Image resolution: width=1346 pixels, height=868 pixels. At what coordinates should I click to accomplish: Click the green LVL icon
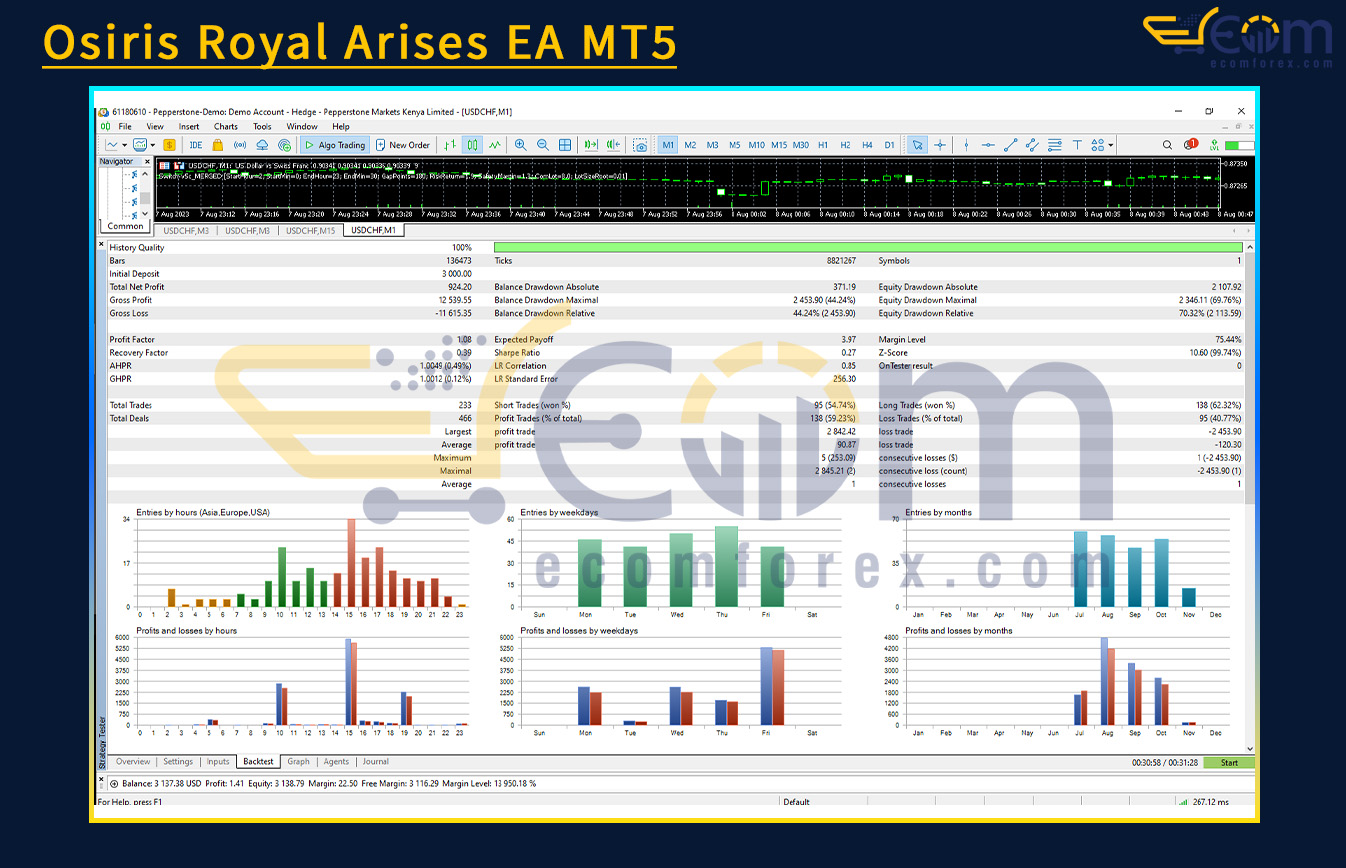coord(1213,146)
